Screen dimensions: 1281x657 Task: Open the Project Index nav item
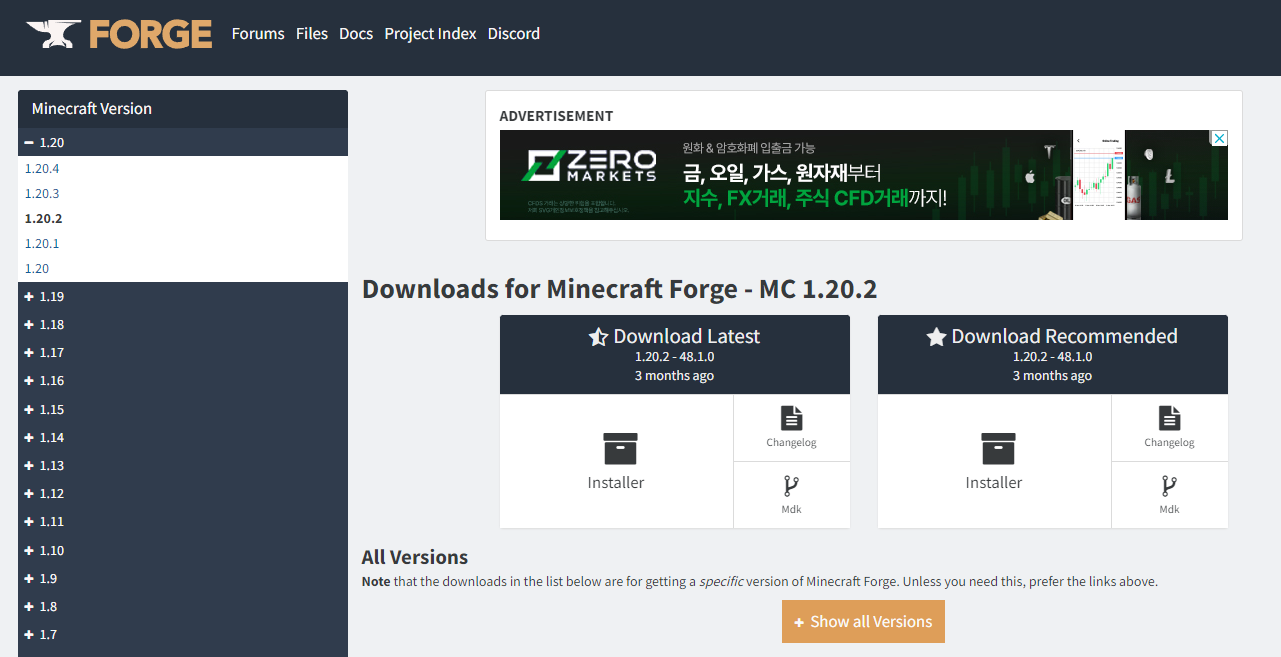click(x=430, y=34)
